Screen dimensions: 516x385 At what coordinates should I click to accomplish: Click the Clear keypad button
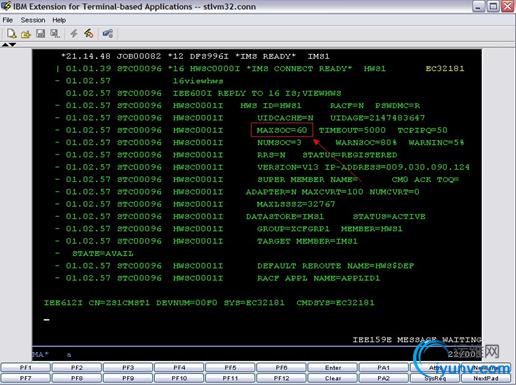pyautogui.click(x=333, y=378)
